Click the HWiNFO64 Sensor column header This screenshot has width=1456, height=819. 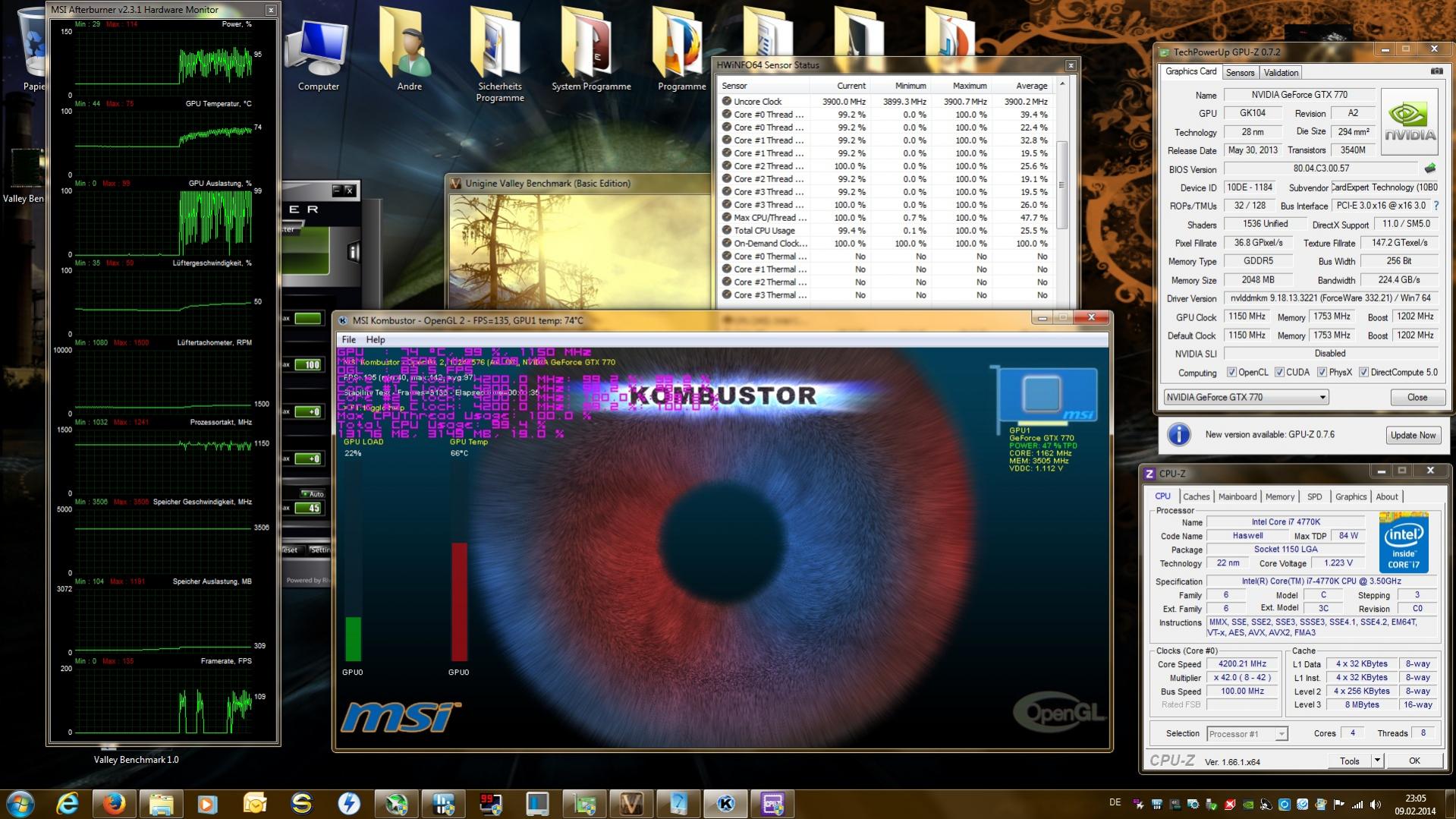click(x=762, y=86)
